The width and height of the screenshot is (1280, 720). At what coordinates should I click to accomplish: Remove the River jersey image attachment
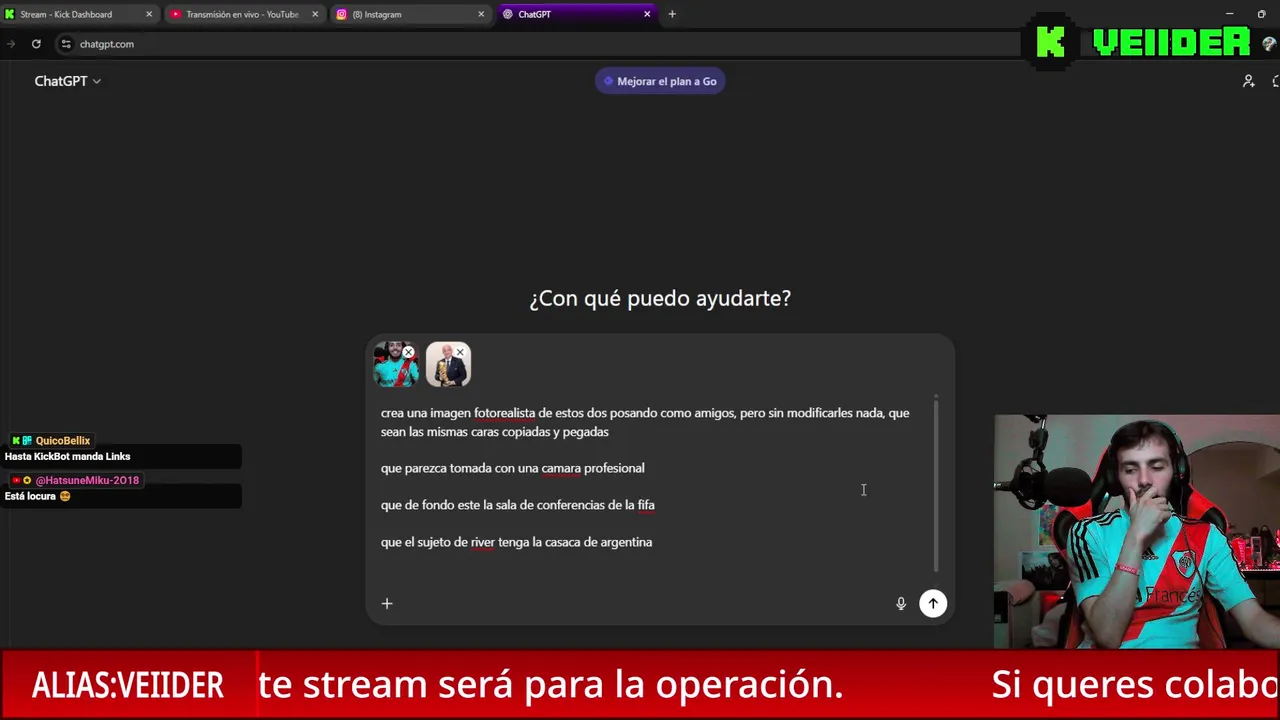coord(408,352)
